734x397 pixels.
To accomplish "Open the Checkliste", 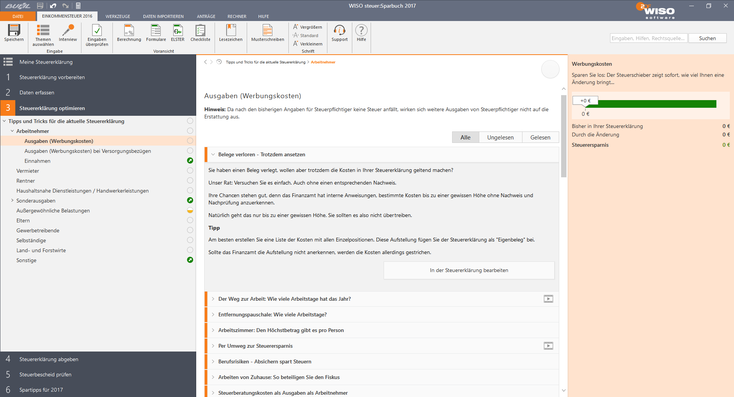I will 200,33.
